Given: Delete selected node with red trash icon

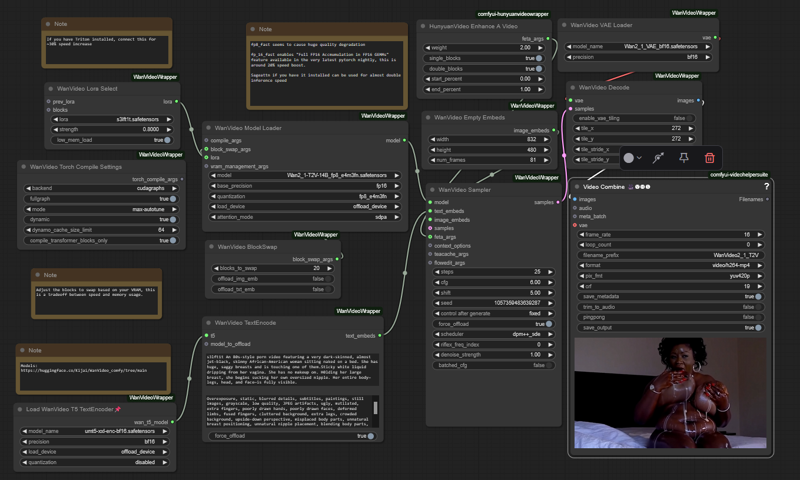Looking at the screenshot, I should (x=709, y=158).
